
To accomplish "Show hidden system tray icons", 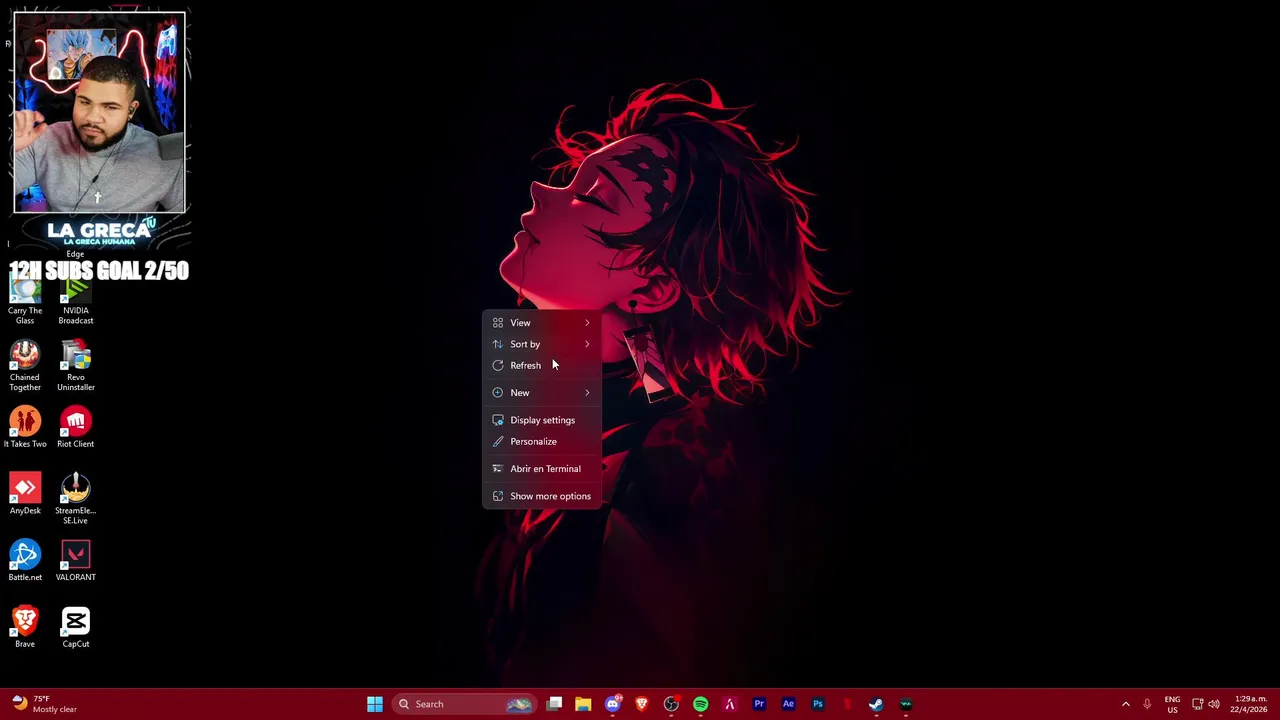I will [x=1125, y=704].
